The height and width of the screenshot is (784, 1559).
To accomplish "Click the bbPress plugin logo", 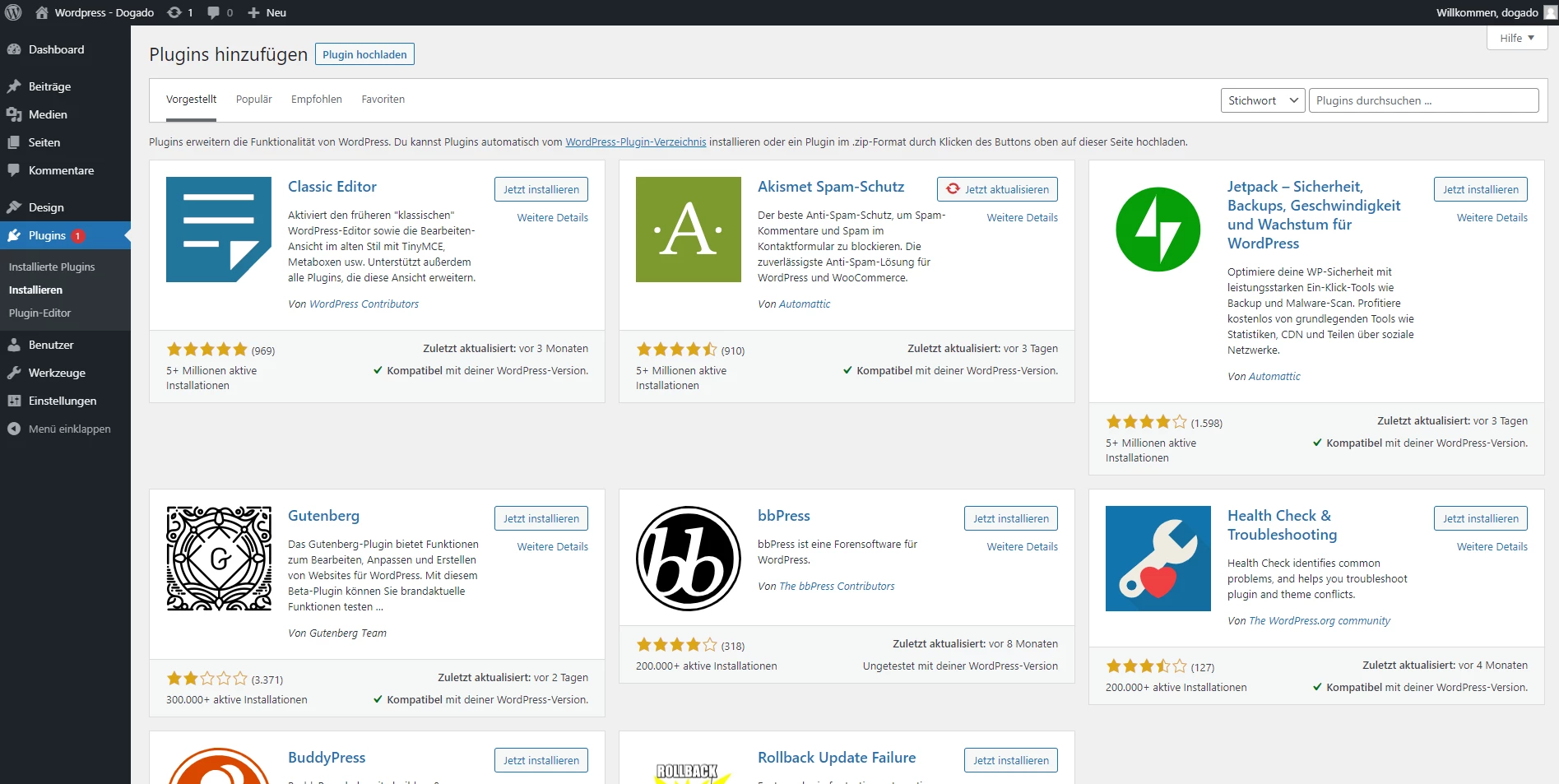I will 688,559.
